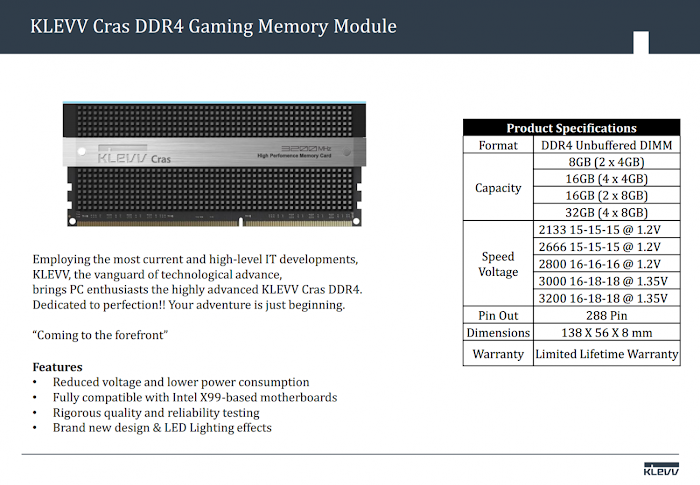The width and height of the screenshot is (700, 485).
Task: Click the Features heading
Action: coord(58,367)
